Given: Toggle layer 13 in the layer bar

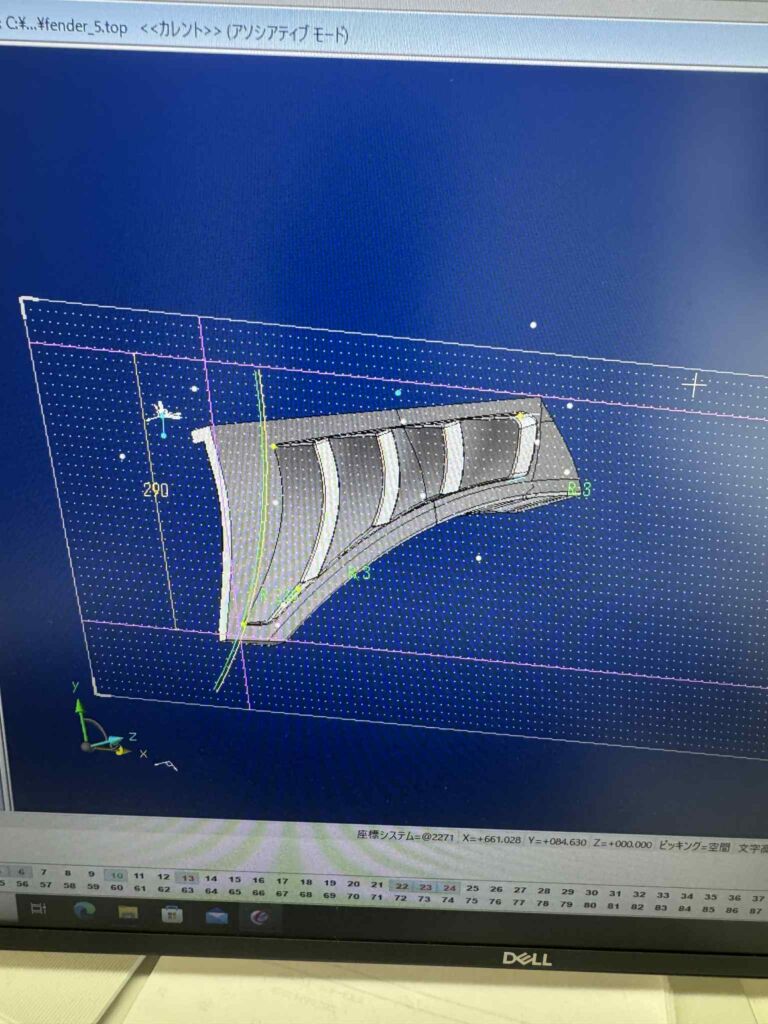Looking at the screenshot, I should tap(187, 878).
